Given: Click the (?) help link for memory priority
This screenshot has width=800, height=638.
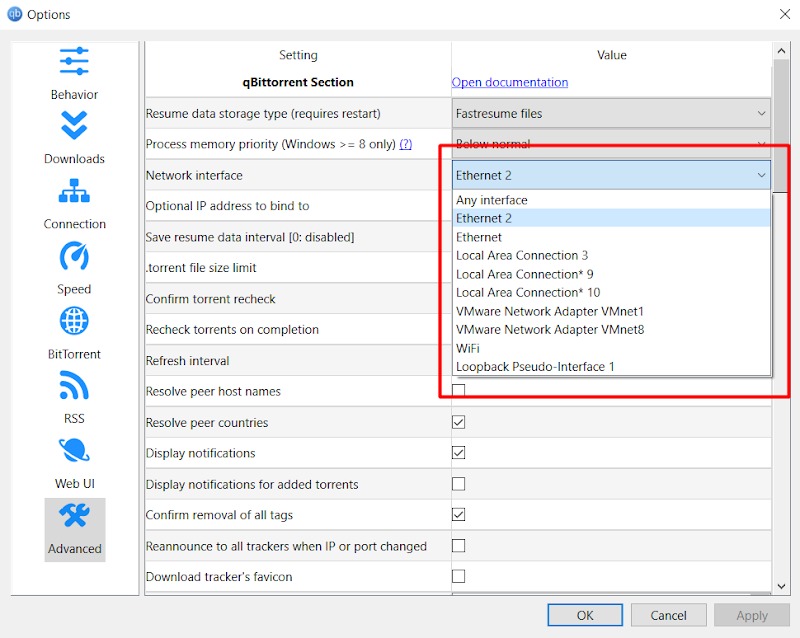Looking at the screenshot, I should point(406,144).
